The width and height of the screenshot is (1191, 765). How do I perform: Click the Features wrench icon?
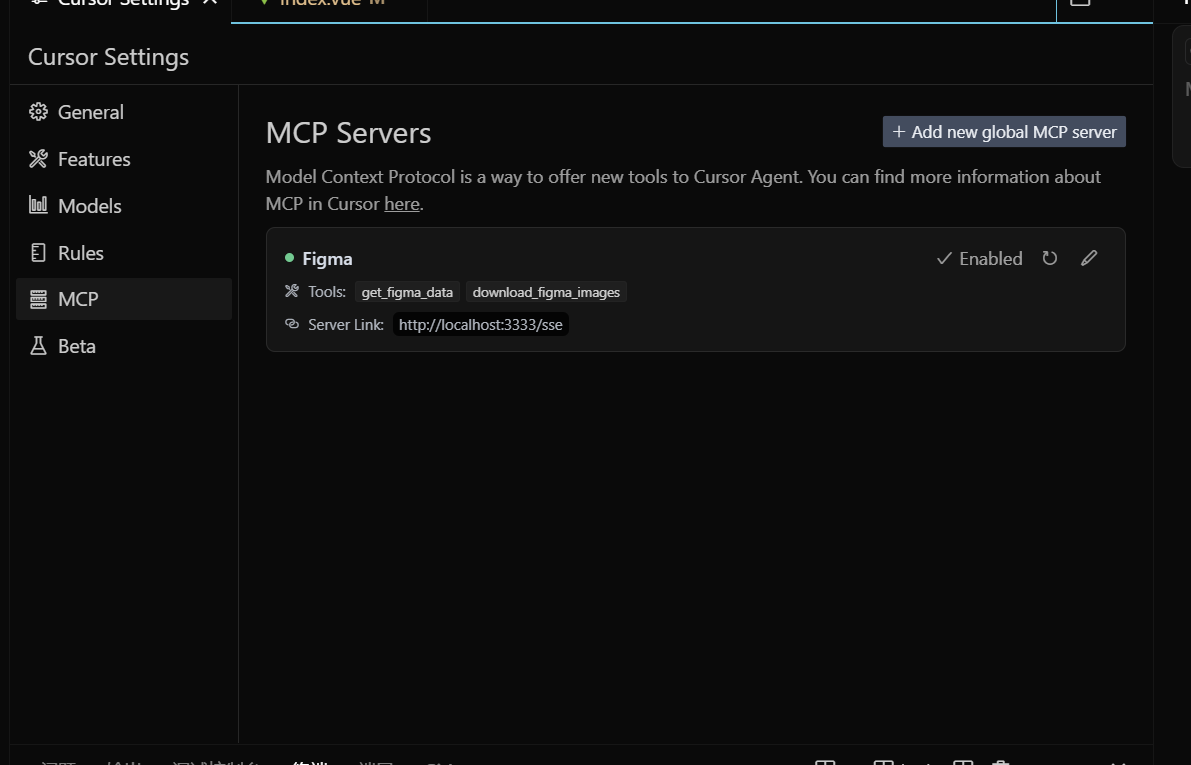(x=38, y=159)
